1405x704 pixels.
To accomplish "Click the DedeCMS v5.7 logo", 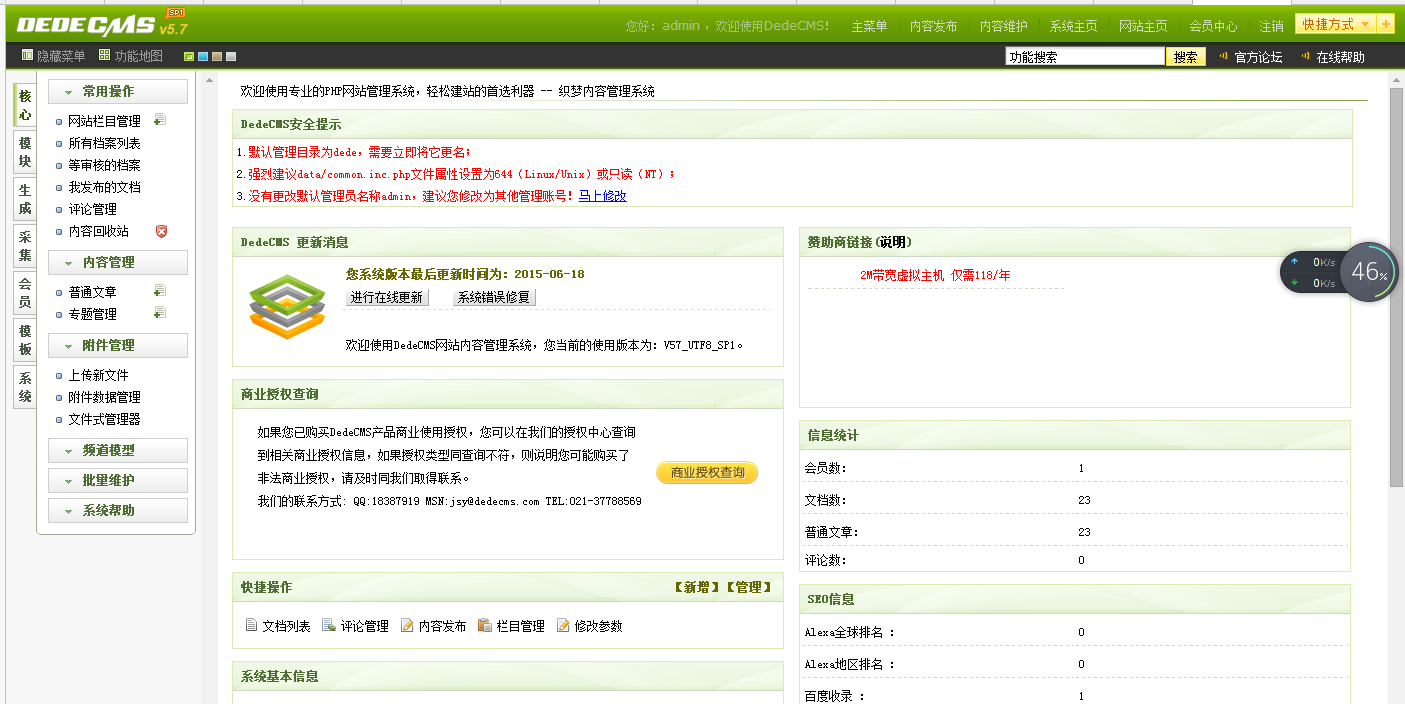I will tap(102, 24).
